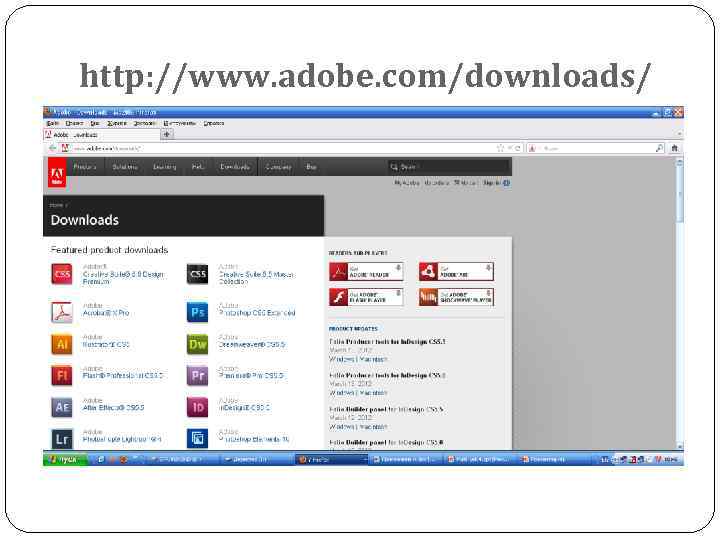Click the Premiere Pro Pr icon
Viewport: 720px width, 540px height.
197,375
